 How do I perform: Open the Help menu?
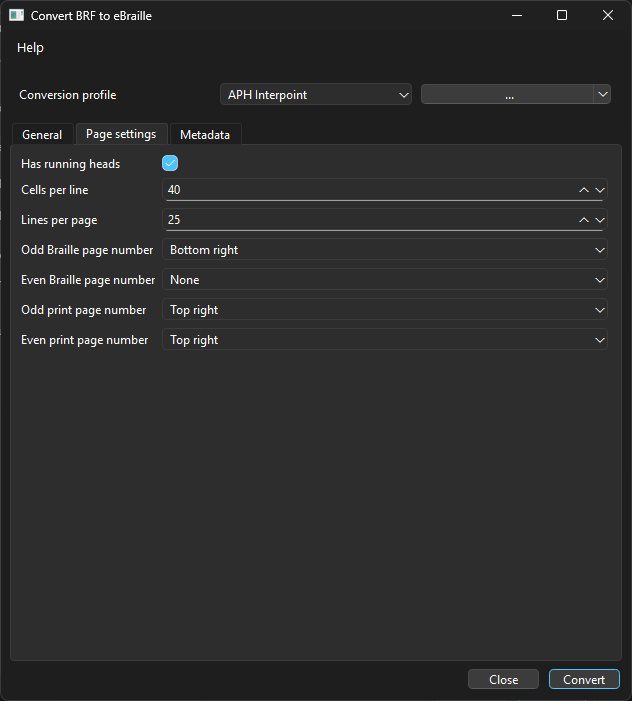click(30, 47)
